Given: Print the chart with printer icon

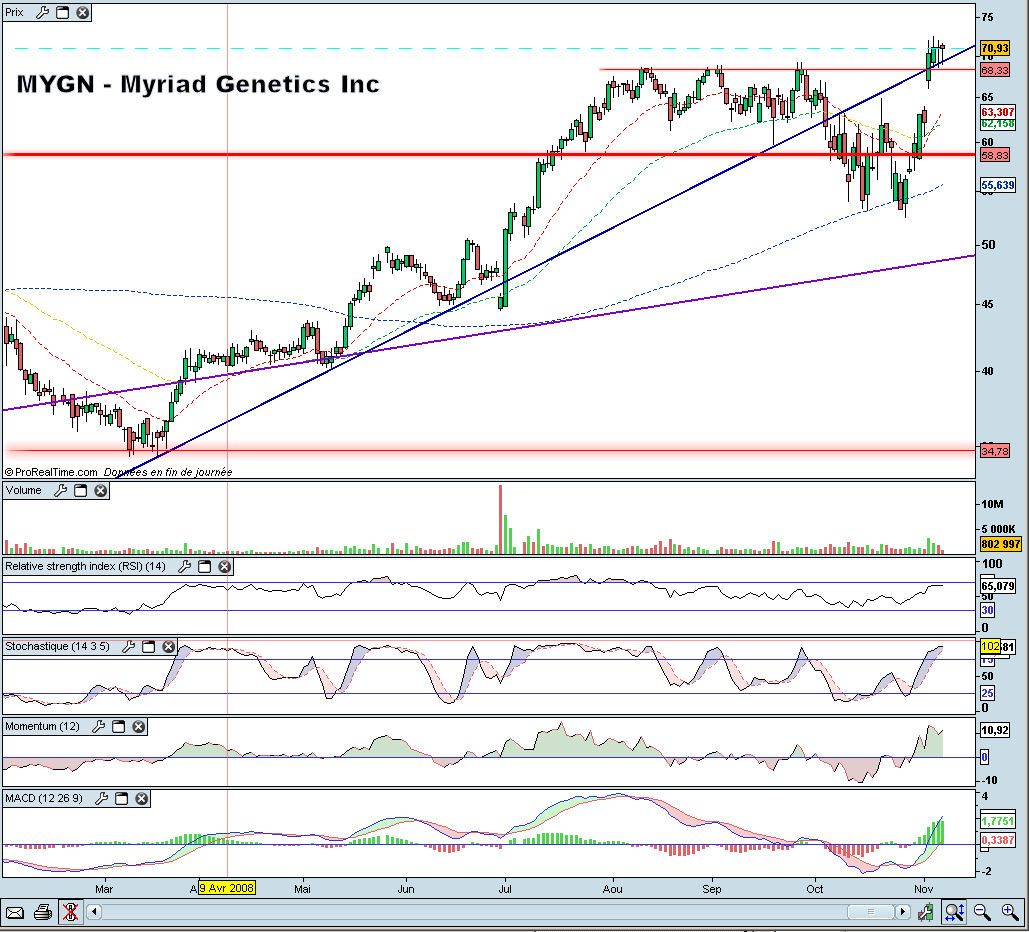Looking at the screenshot, I should (x=43, y=912).
